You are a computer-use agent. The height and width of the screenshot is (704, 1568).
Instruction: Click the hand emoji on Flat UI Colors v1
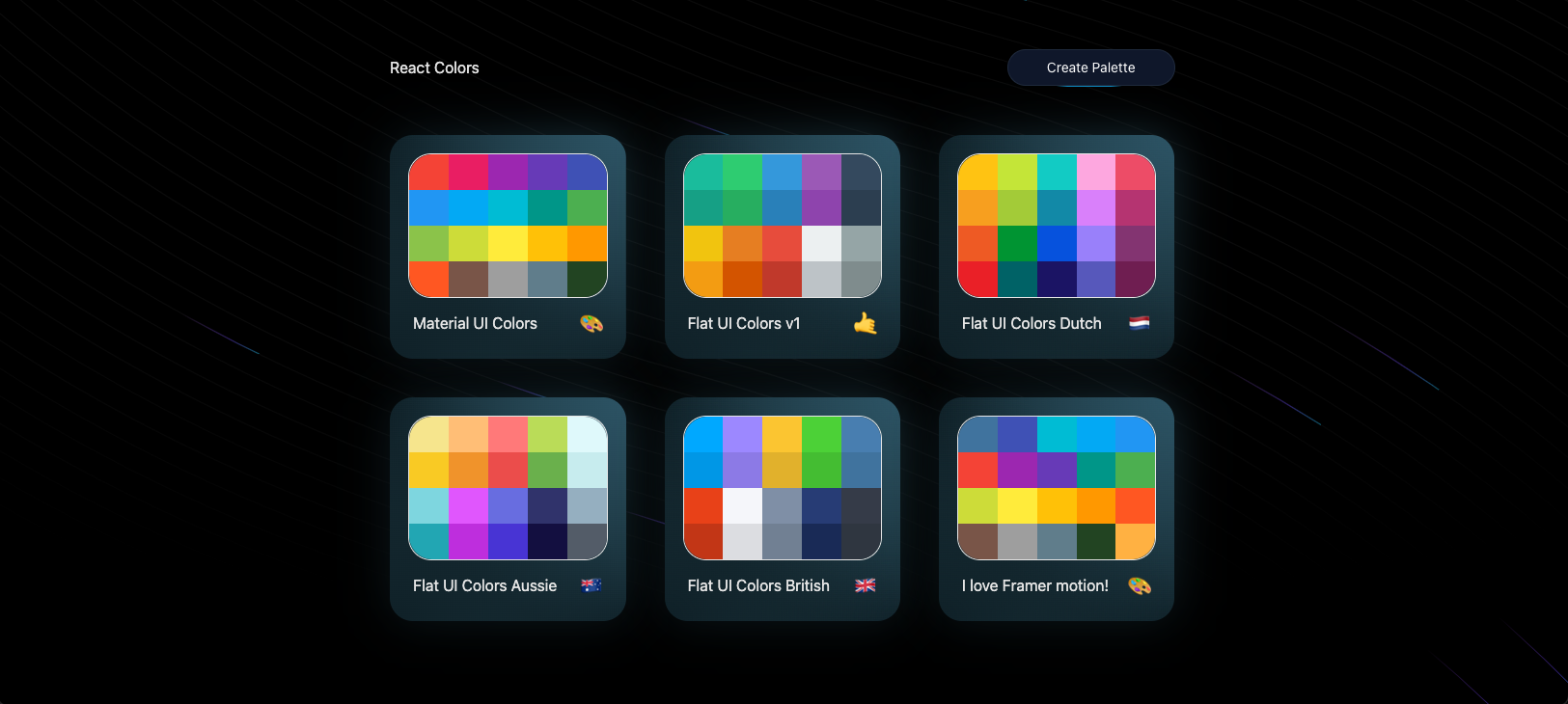pos(866,323)
